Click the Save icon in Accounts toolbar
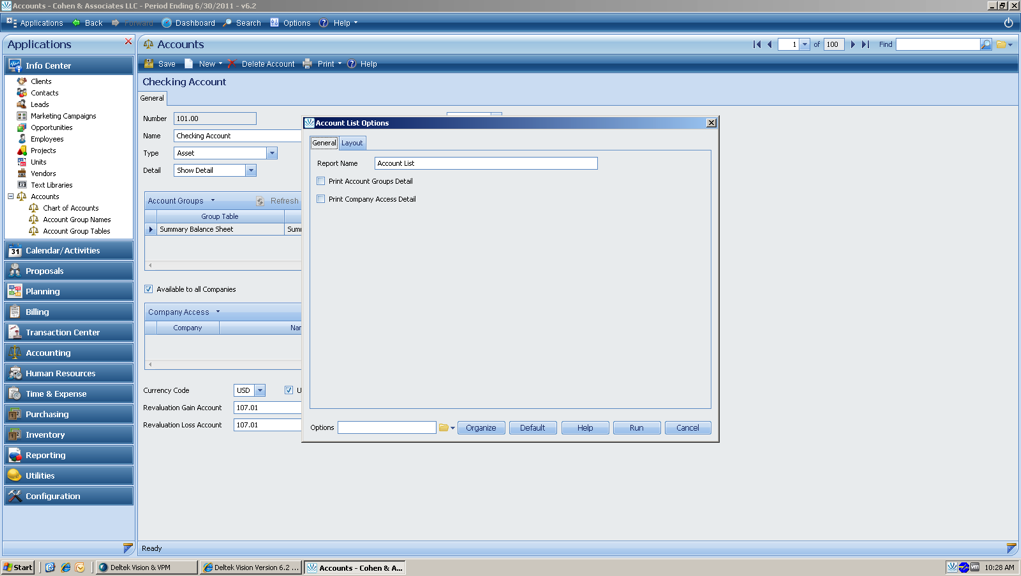This screenshot has width=1021, height=576. [149, 64]
